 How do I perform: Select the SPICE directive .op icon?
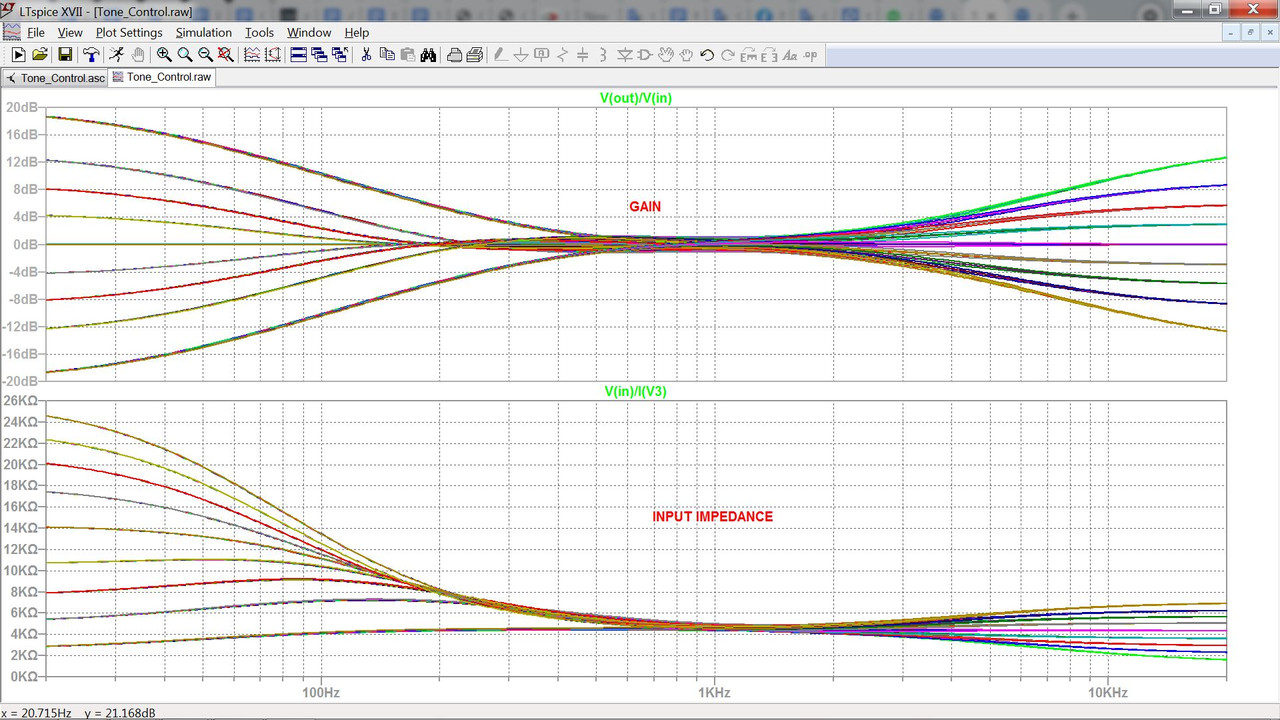click(811, 55)
